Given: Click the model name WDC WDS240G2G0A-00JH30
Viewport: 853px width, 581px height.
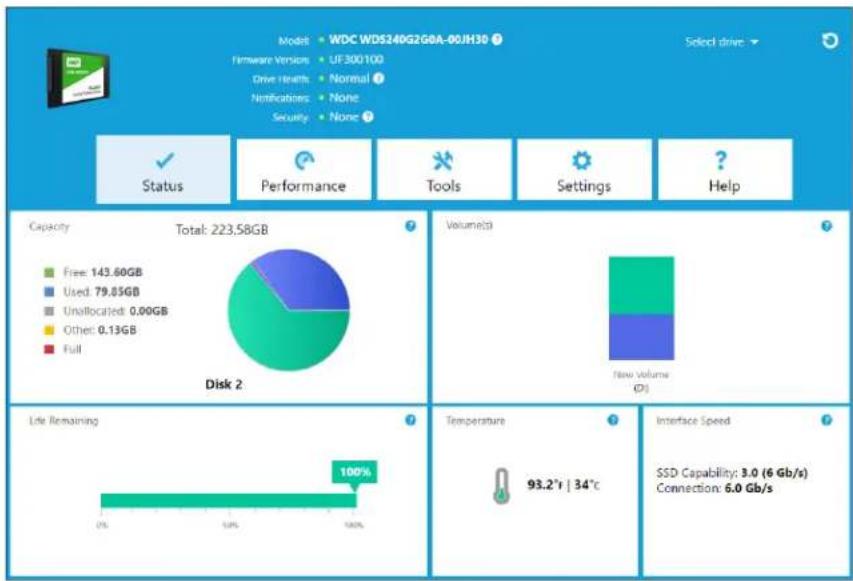Looking at the screenshot, I should 409,40.
